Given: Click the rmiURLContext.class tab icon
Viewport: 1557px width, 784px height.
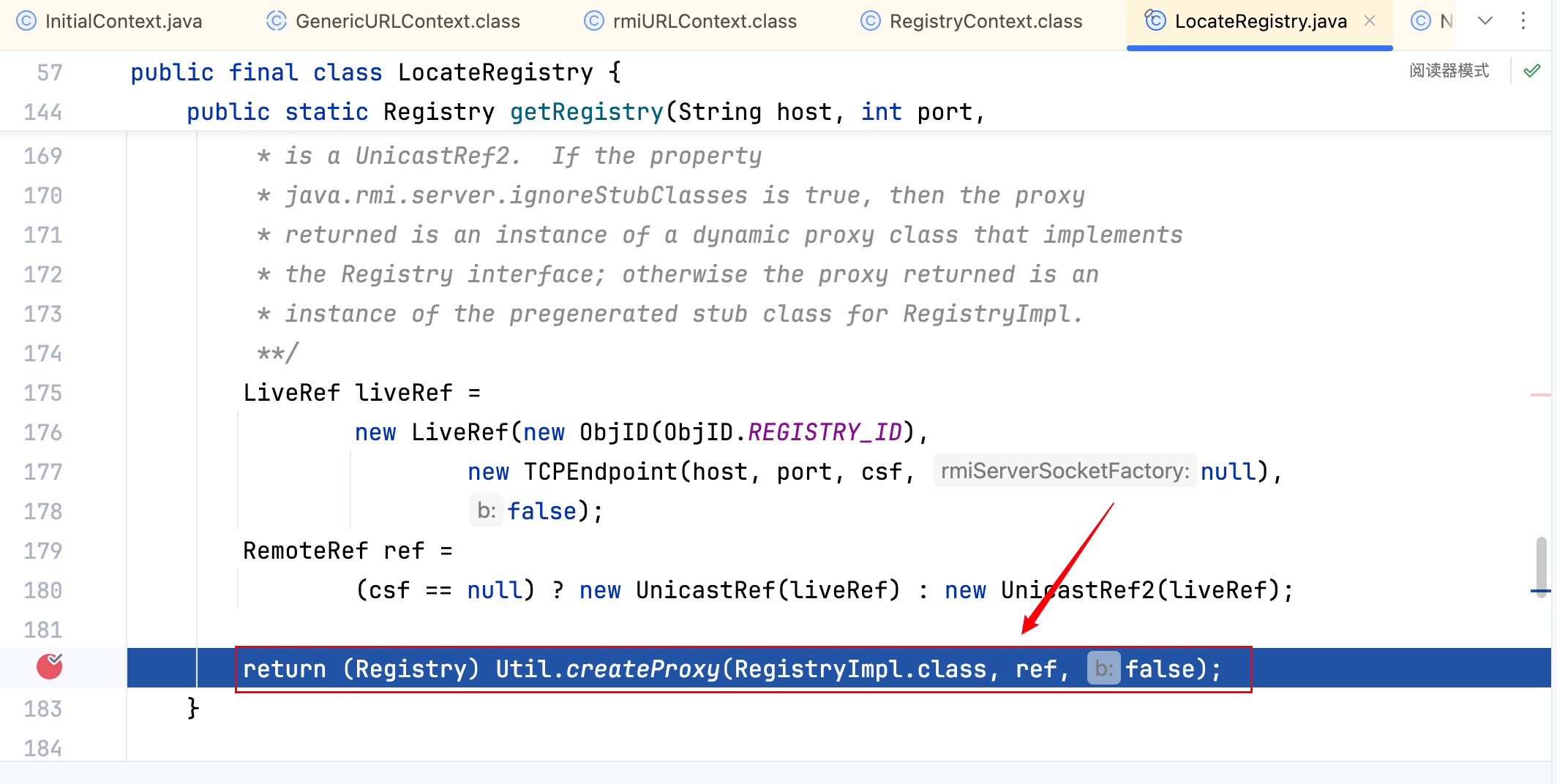Looking at the screenshot, I should tap(594, 21).
